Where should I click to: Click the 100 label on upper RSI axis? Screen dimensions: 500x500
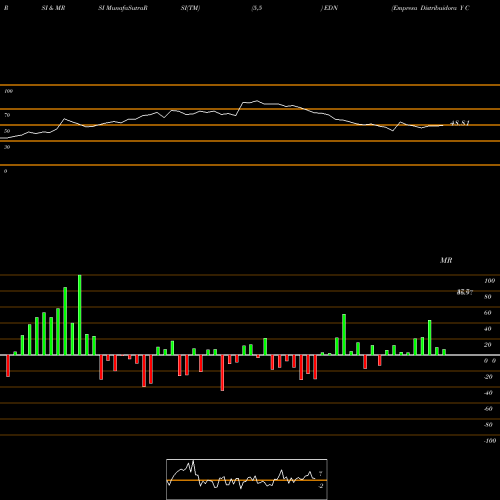(x=8, y=91)
